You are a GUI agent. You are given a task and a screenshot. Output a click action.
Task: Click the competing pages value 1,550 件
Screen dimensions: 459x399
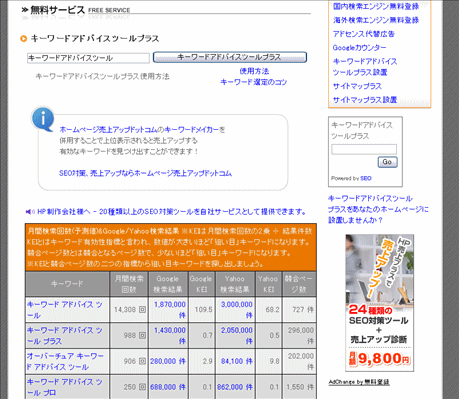(x=300, y=387)
